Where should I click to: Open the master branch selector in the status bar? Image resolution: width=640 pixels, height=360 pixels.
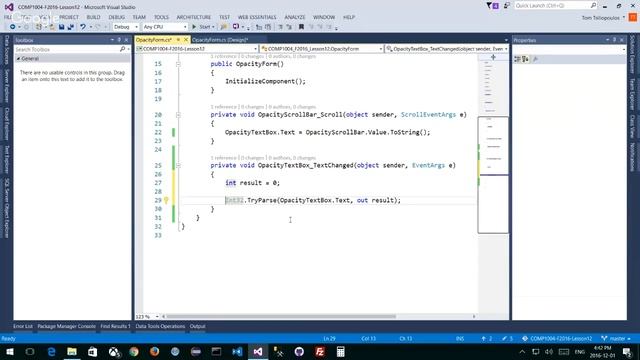[616, 338]
